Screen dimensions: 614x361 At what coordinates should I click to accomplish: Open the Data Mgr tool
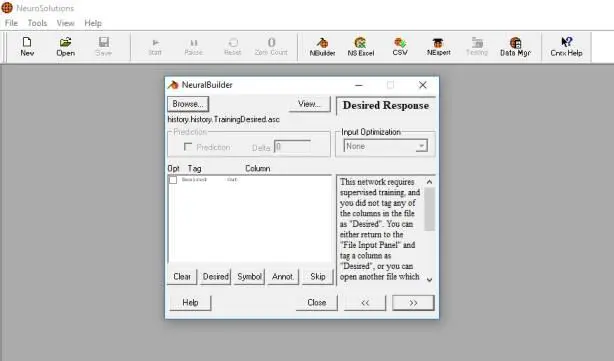click(515, 47)
